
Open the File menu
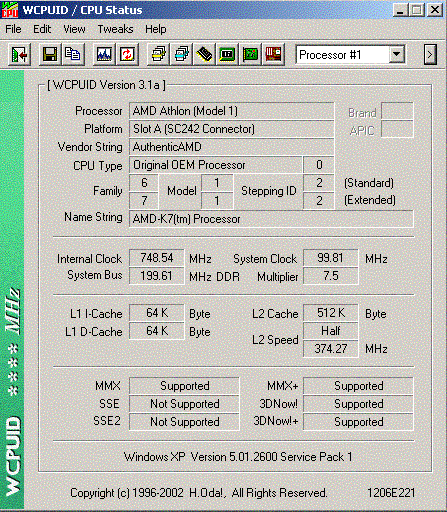click(13, 29)
